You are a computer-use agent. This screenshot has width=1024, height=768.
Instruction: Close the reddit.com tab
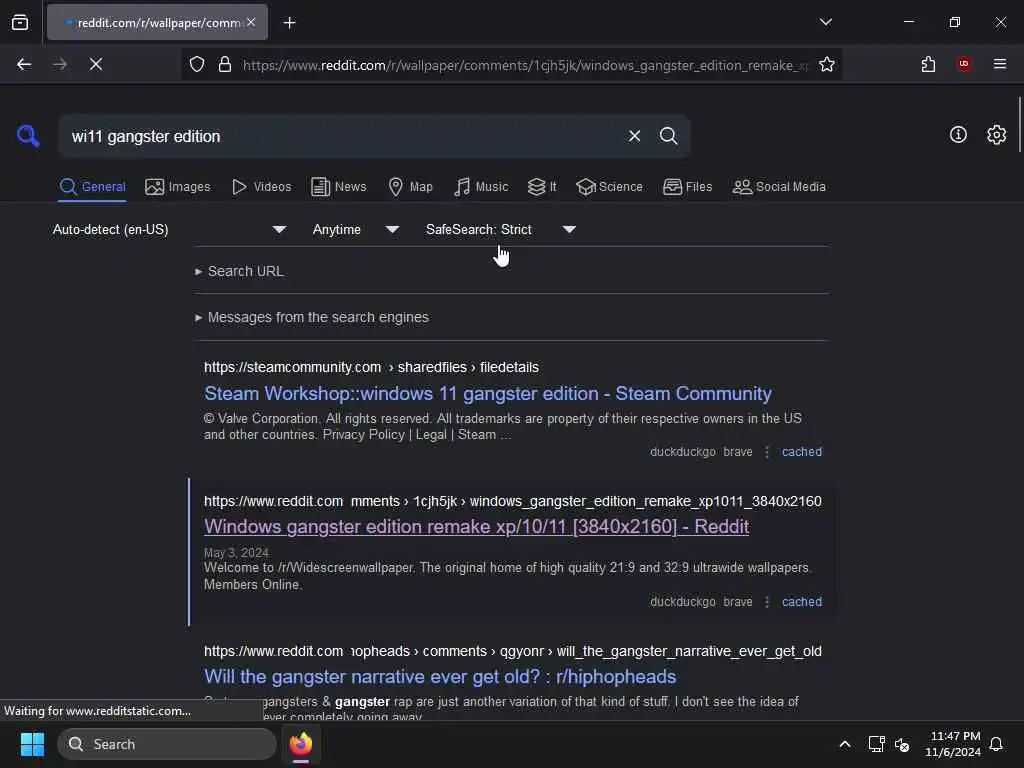(251, 22)
